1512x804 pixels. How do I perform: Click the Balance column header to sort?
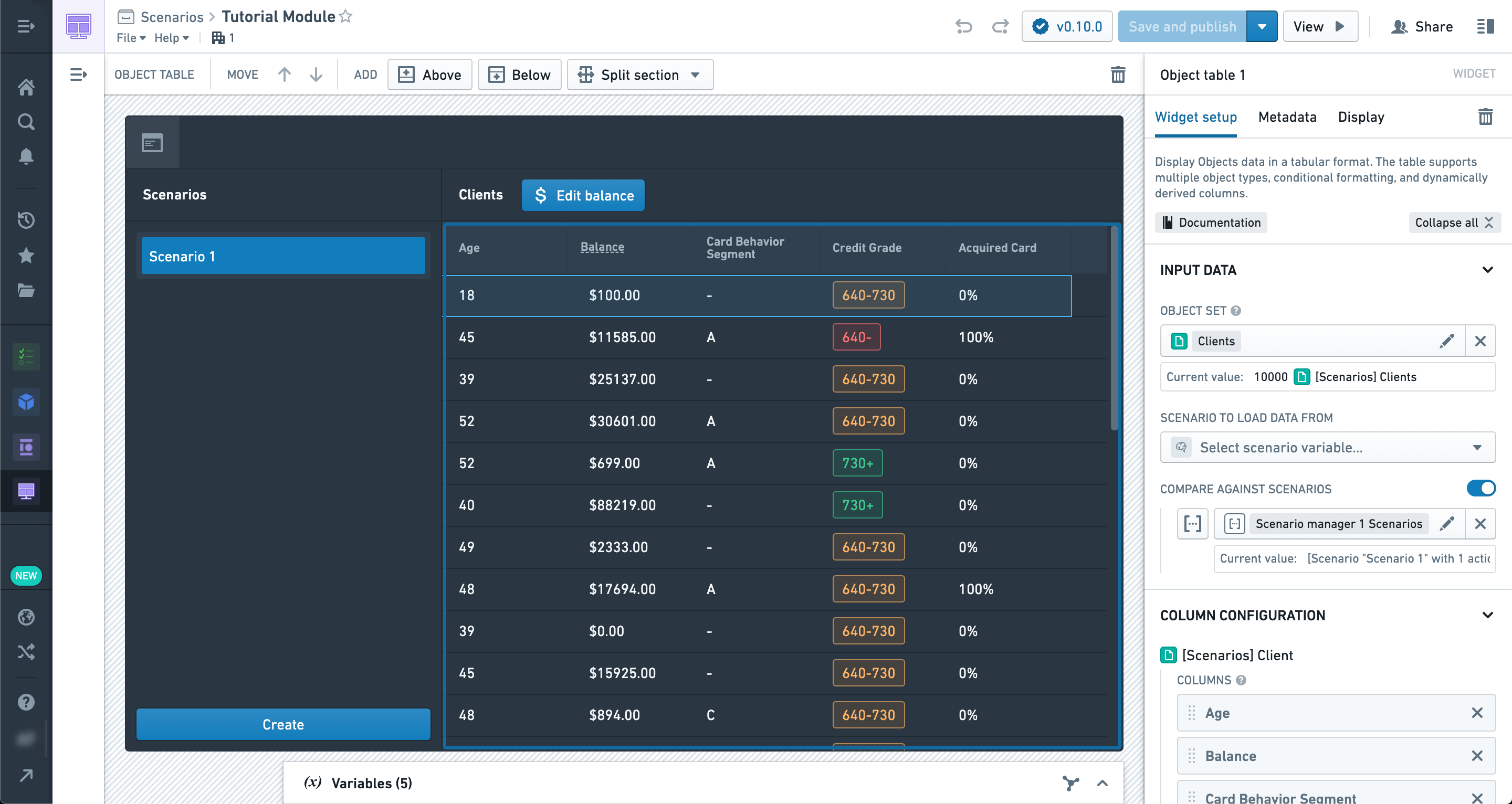602,246
